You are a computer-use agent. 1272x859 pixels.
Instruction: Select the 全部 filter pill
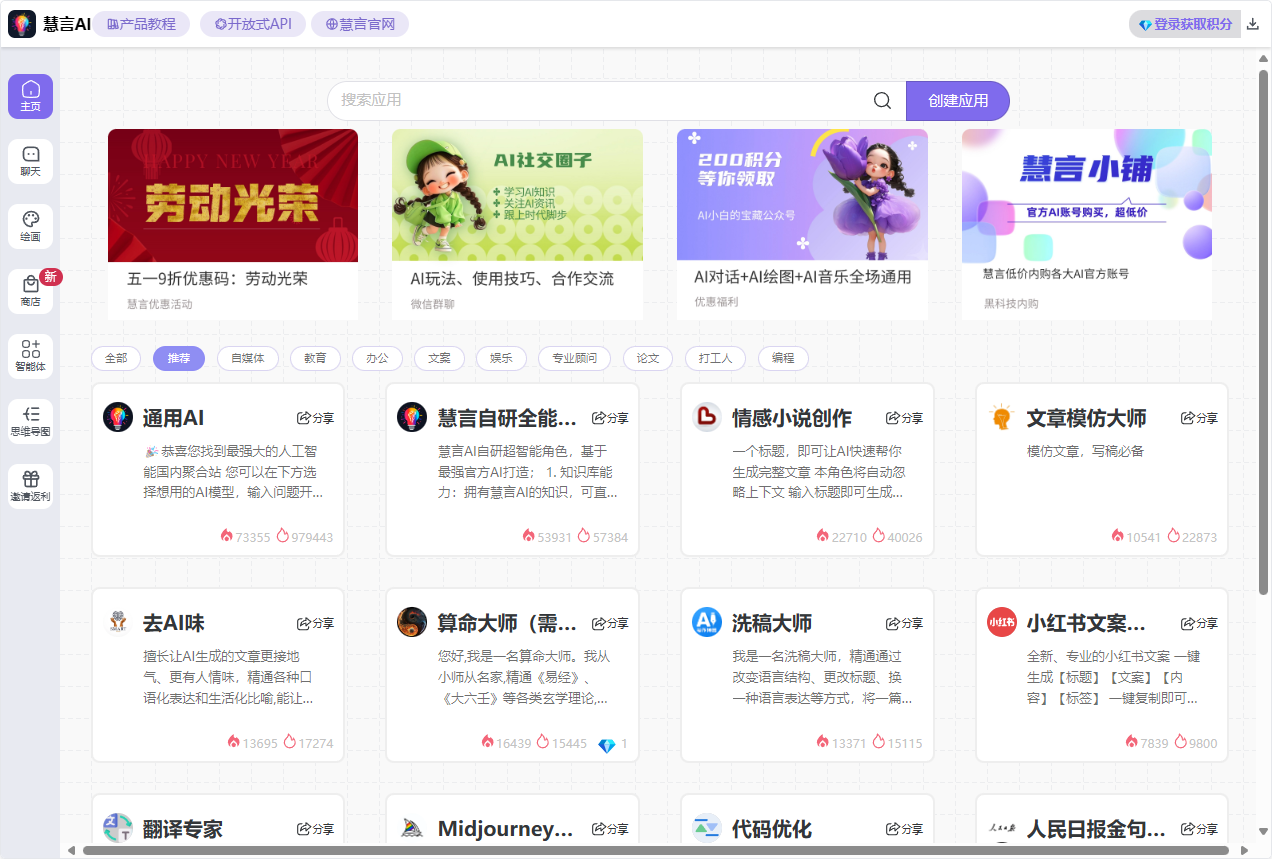[x=115, y=358]
